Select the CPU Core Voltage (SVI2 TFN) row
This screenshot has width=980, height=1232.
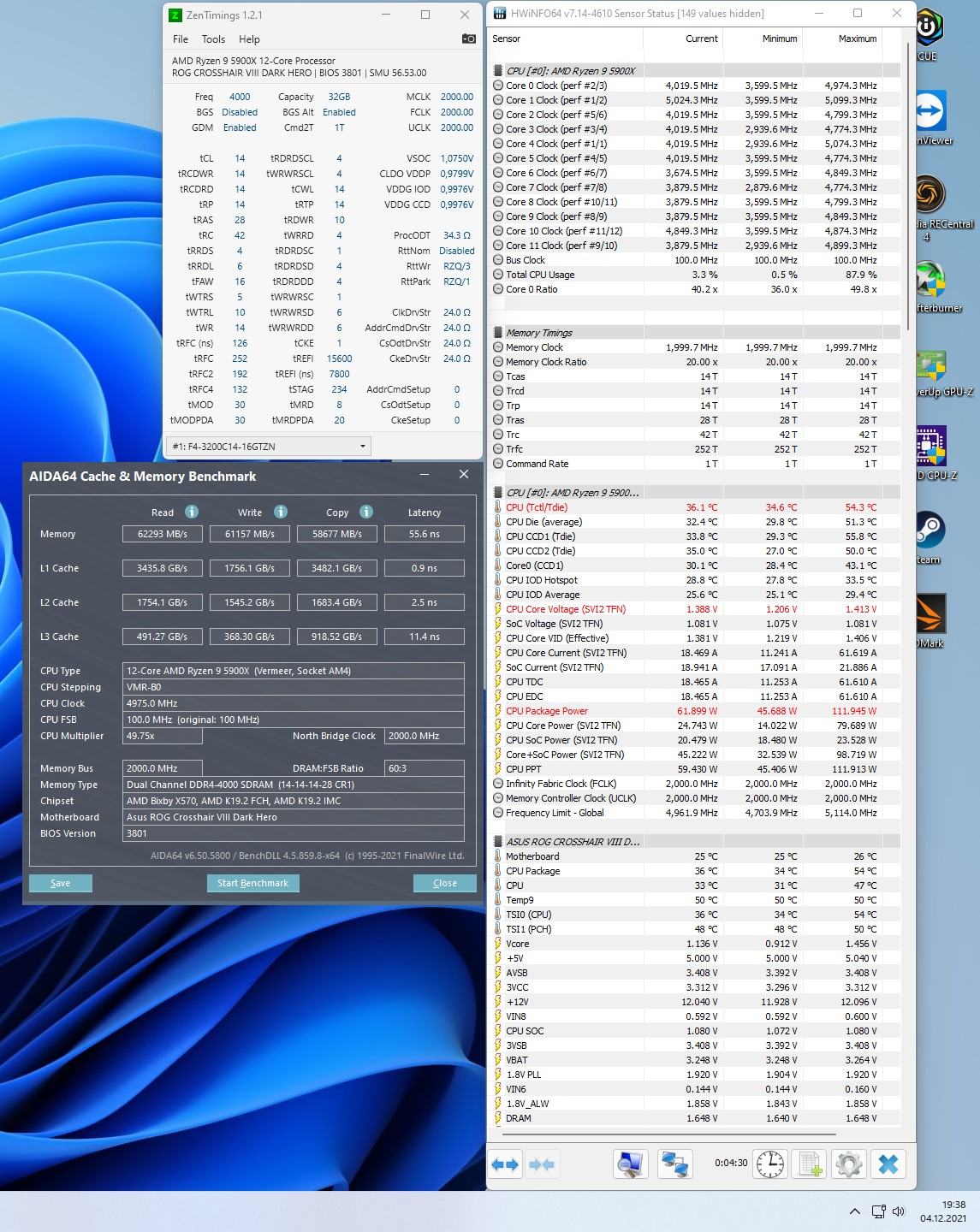696,609
